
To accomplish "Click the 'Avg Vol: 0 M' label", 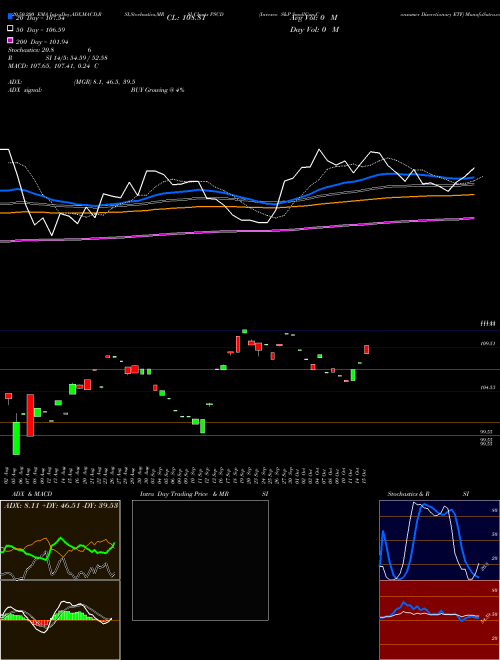I will coord(314,18).
